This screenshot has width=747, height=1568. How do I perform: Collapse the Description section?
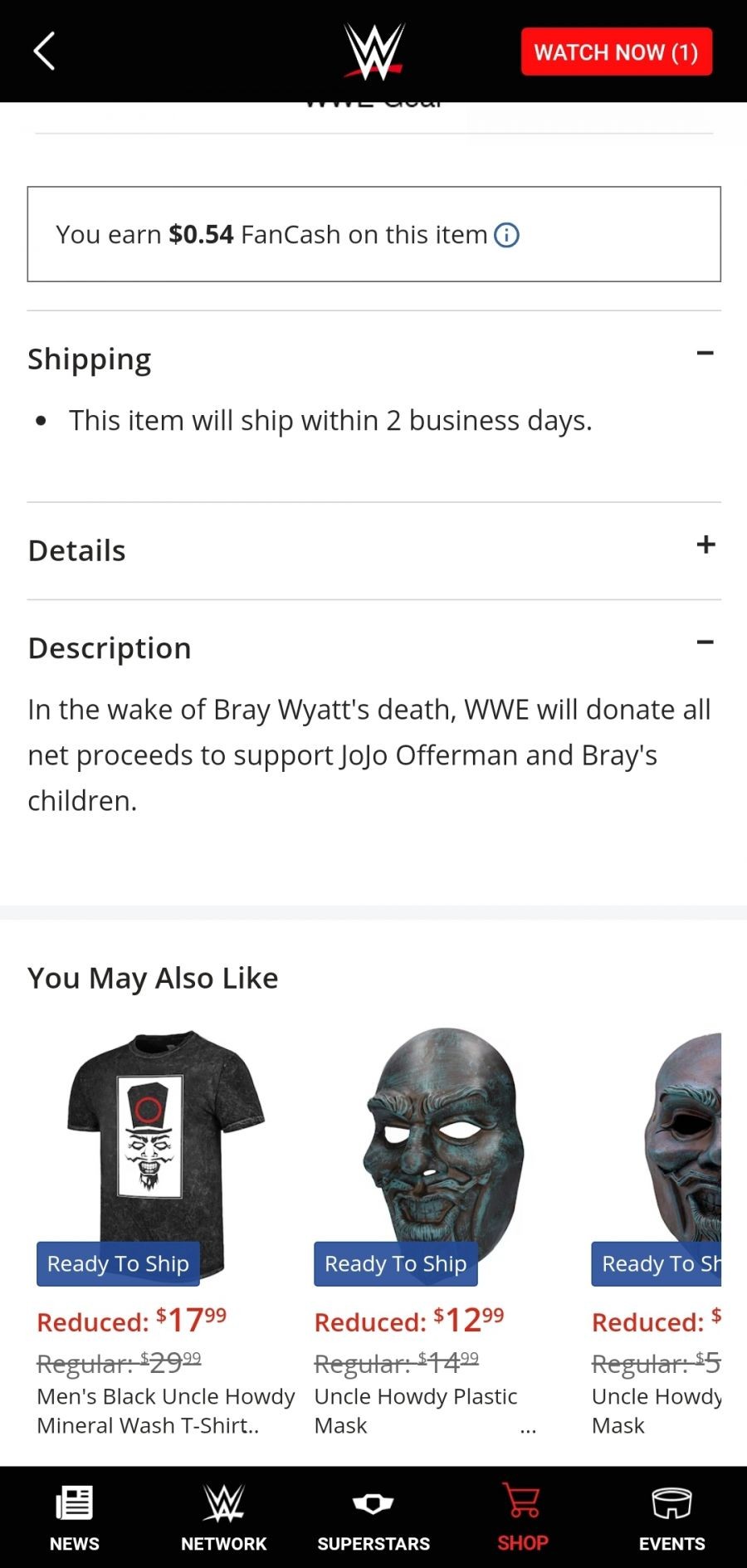tap(705, 642)
